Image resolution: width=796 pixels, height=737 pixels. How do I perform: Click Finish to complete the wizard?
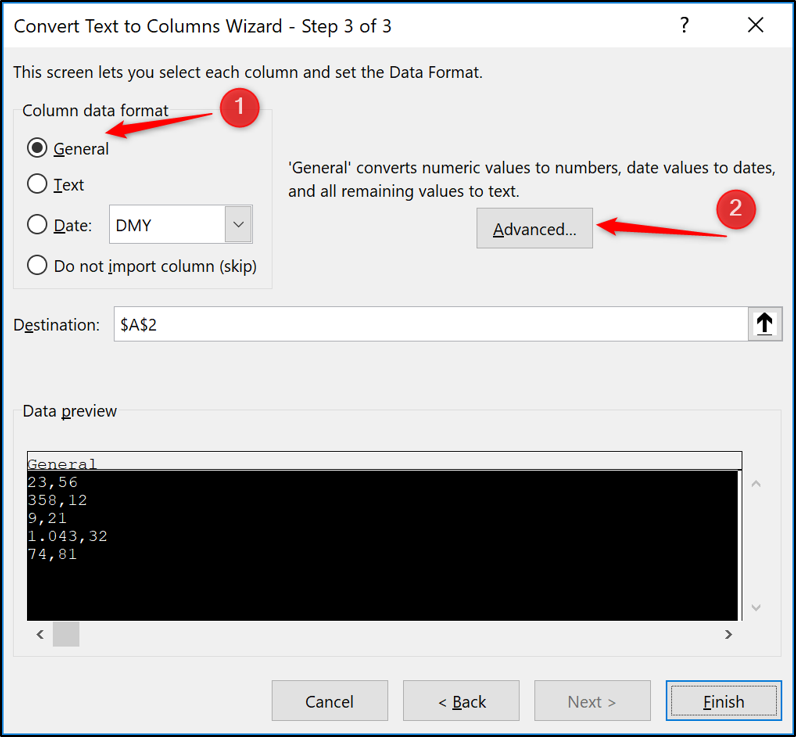point(723,702)
